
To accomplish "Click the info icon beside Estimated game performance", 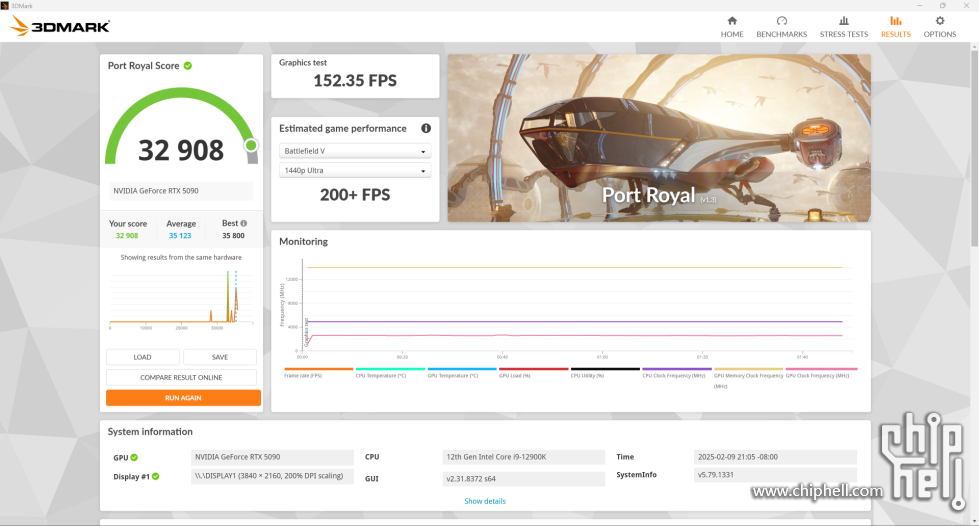I will pos(426,128).
